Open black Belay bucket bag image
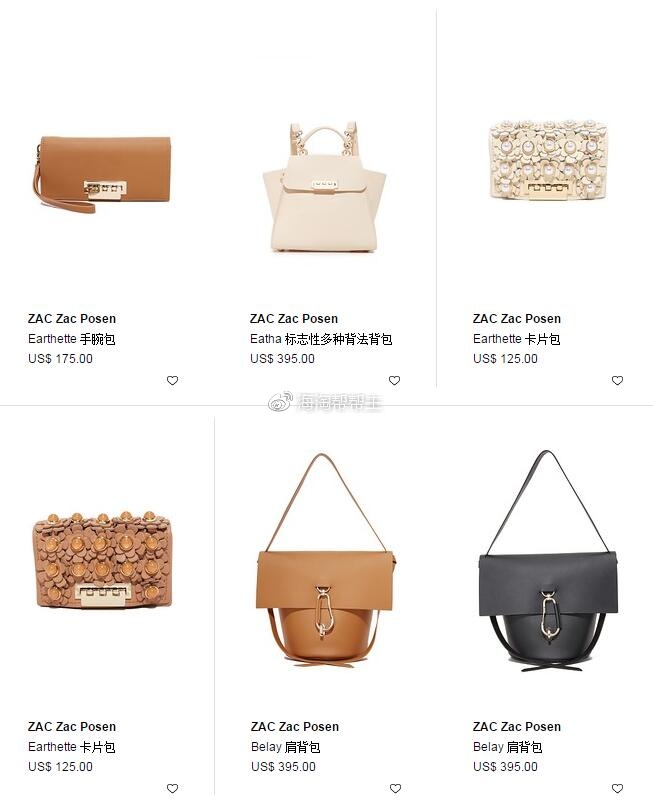Viewport: 653px width, 806px height. point(548,561)
